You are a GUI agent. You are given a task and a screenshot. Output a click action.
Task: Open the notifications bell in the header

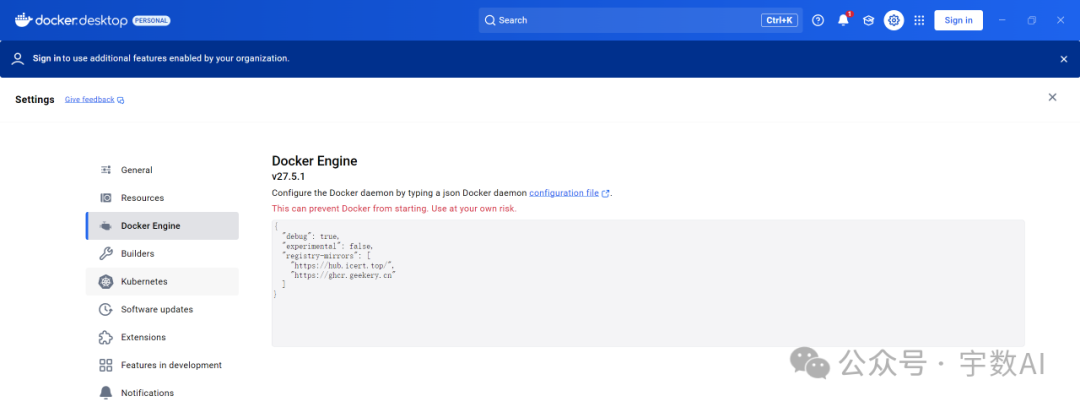[843, 21]
